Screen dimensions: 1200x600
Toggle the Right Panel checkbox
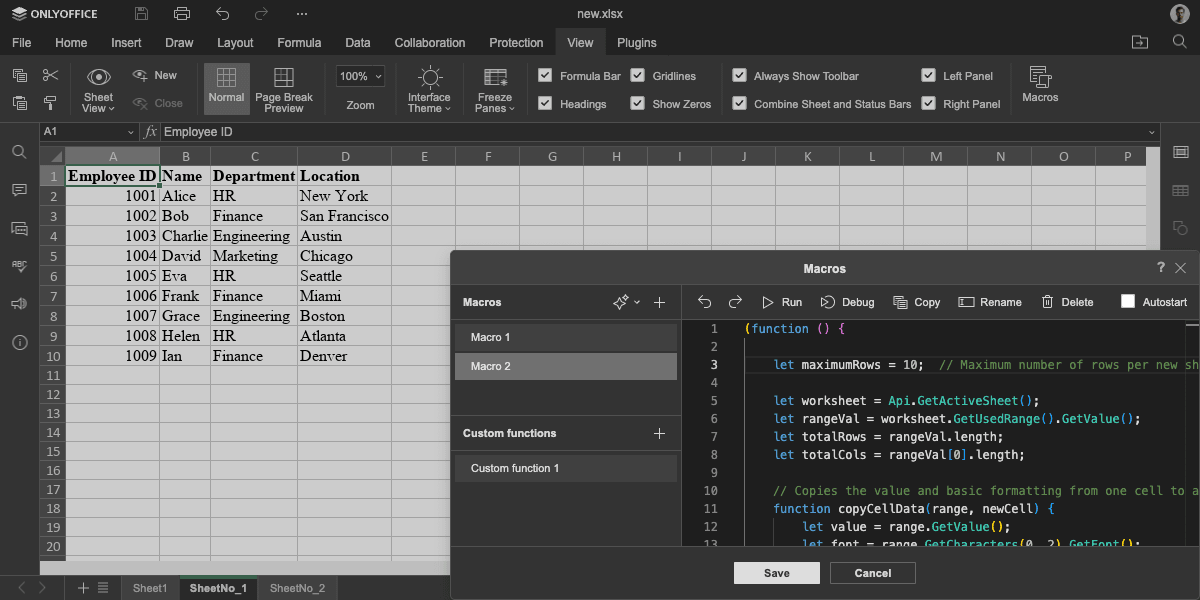(x=928, y=103)
